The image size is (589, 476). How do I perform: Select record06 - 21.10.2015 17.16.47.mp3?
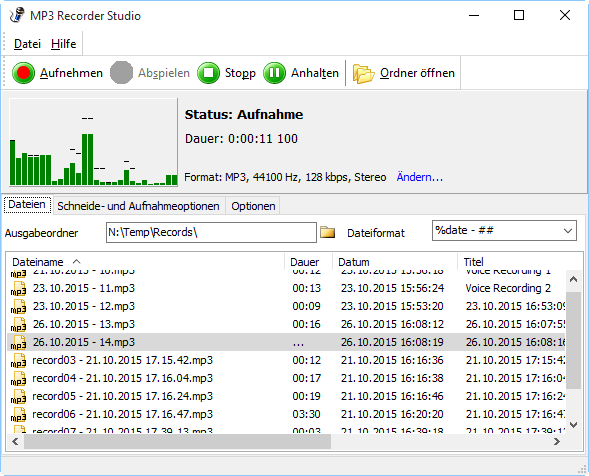[x=122, y=414]
